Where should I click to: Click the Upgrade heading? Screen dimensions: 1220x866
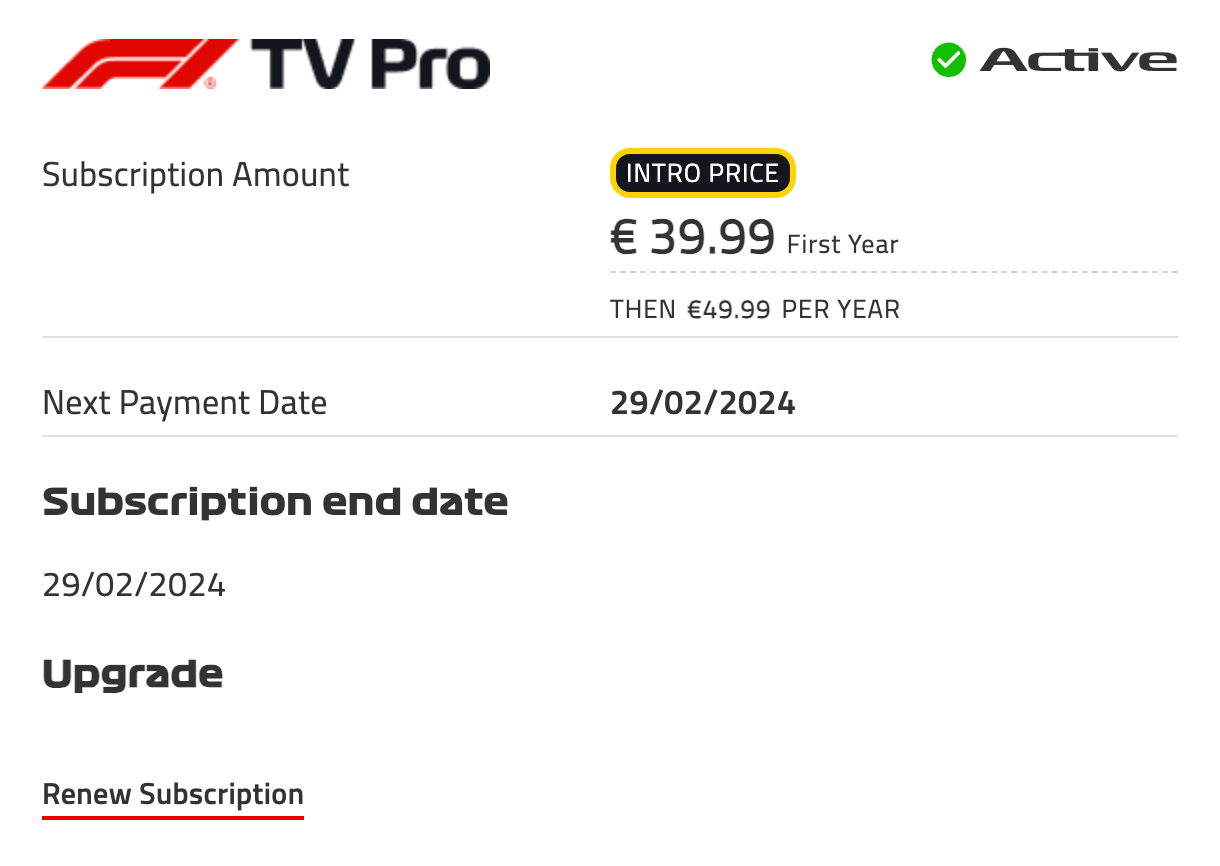pyautogui.click(x=132, y=675)
